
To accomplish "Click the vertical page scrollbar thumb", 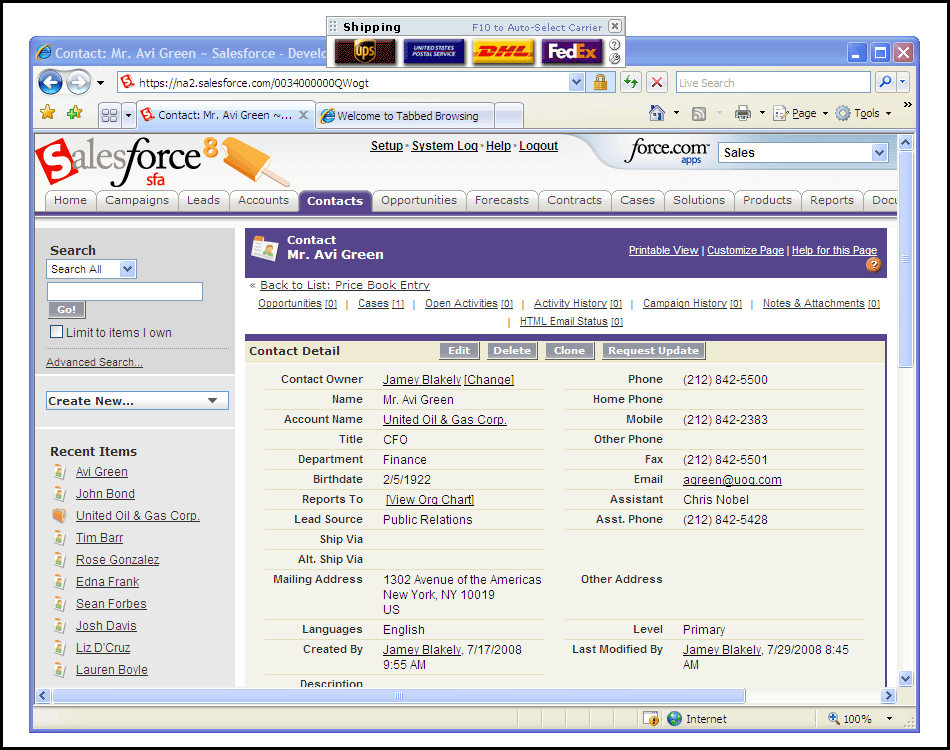I will coord(905,259).
